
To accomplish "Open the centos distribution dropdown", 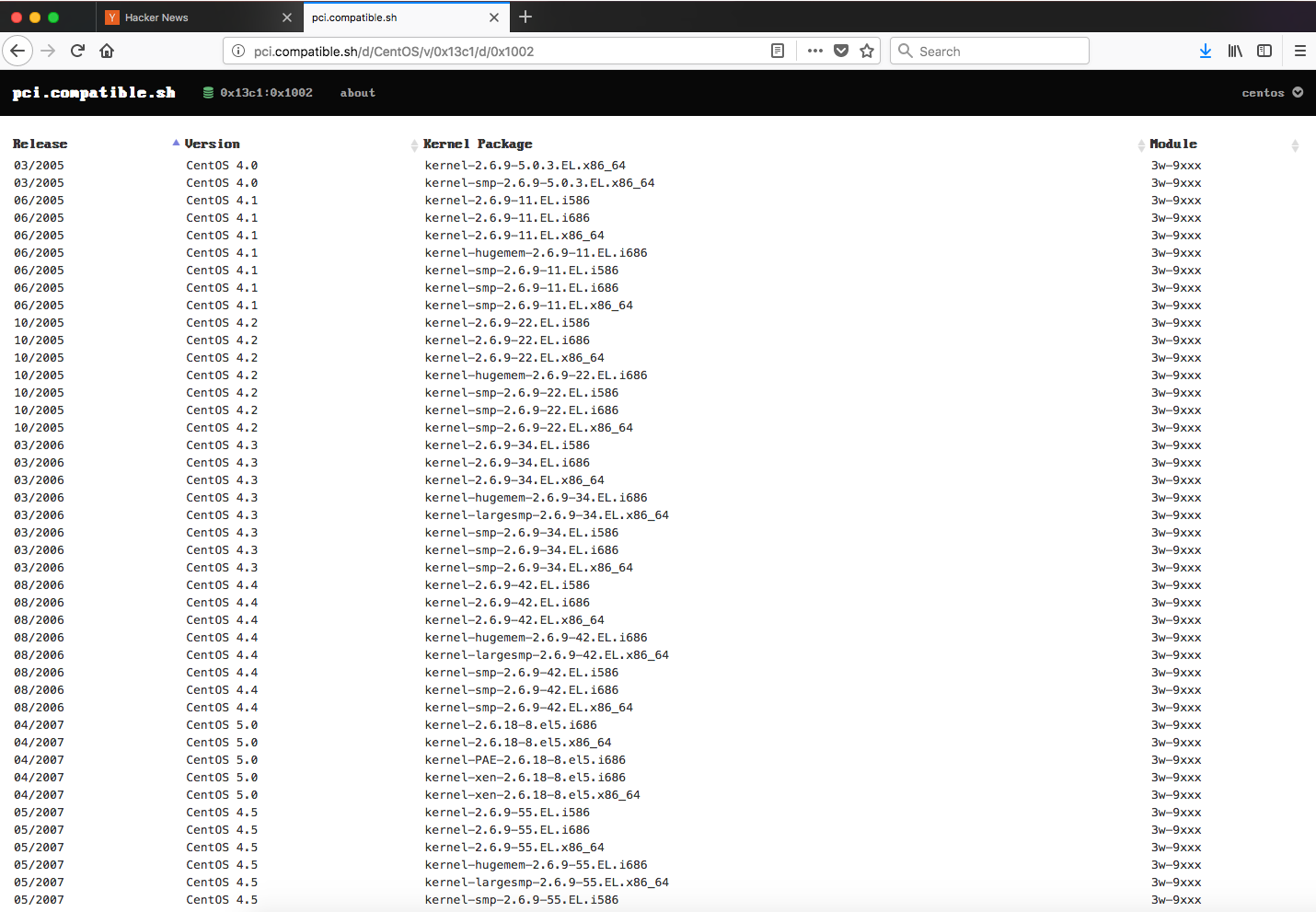I will click(1273, 92).
